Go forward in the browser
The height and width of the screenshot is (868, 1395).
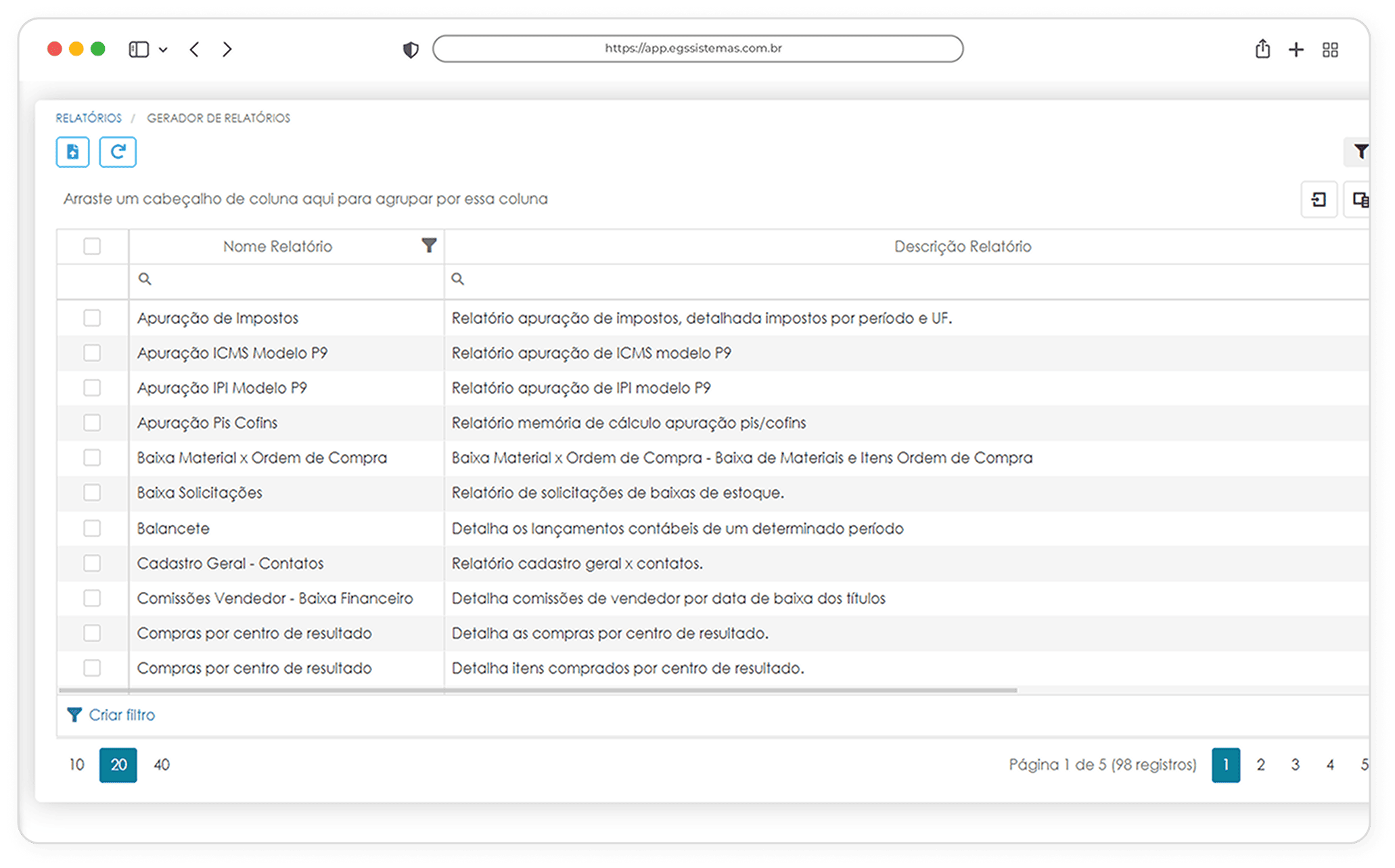227,49
